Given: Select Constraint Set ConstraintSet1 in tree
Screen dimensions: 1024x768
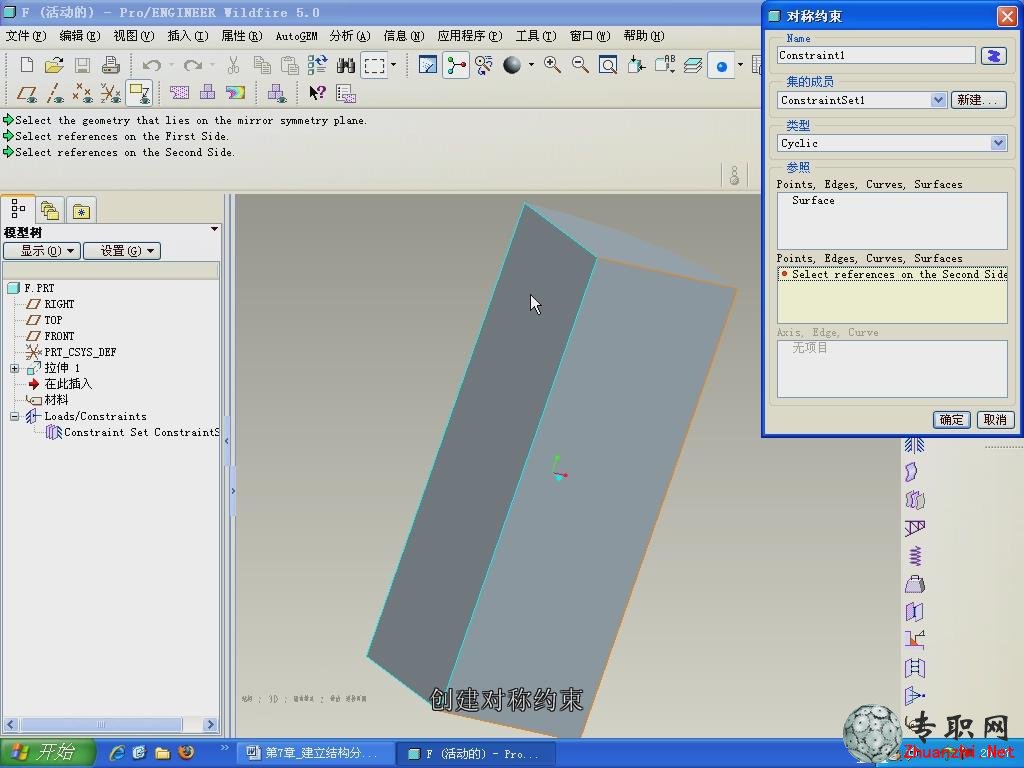Looking at the screenshot, I should (133, 432).
